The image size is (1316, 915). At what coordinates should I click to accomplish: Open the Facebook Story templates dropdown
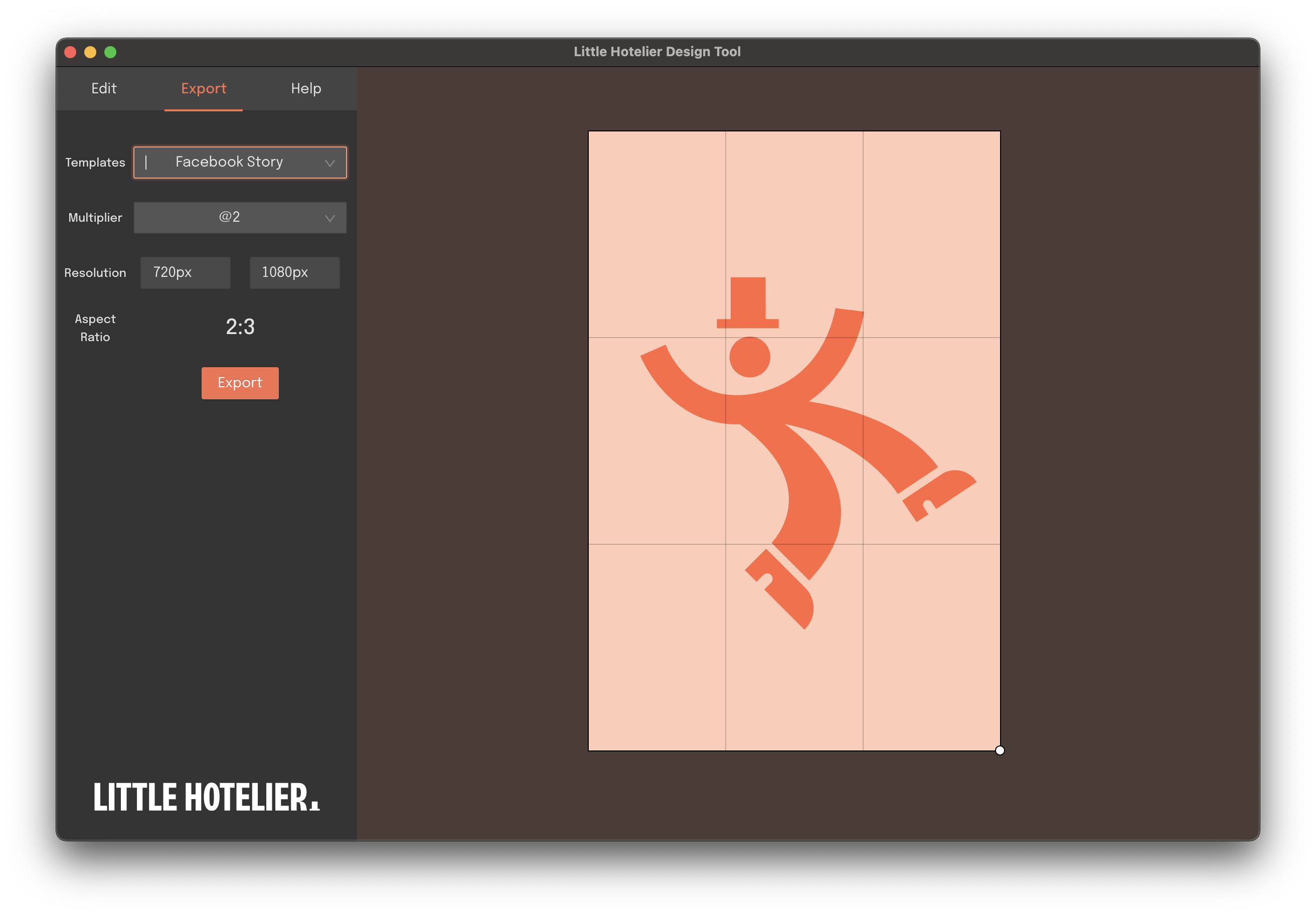point(229,162)
